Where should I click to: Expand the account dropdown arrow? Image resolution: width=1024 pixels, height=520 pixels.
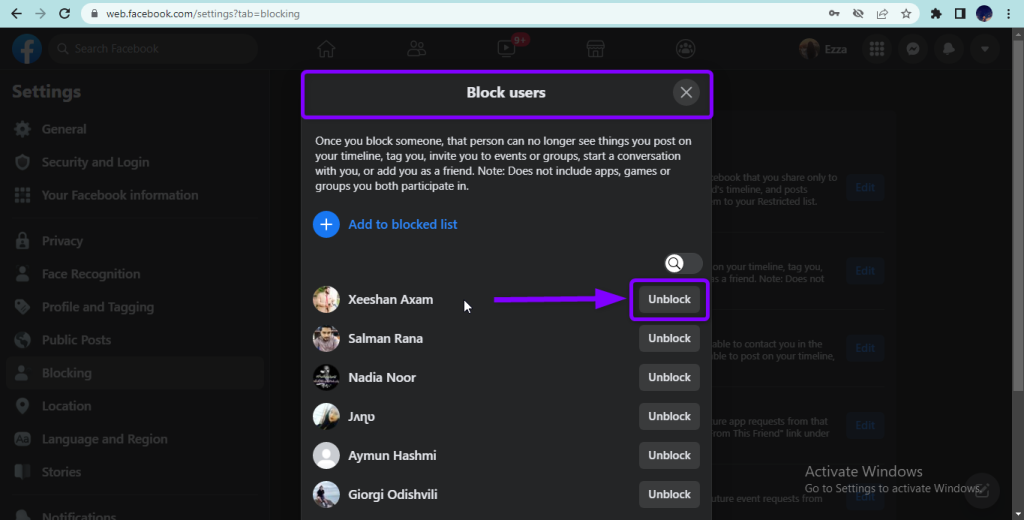coord(985,49)
